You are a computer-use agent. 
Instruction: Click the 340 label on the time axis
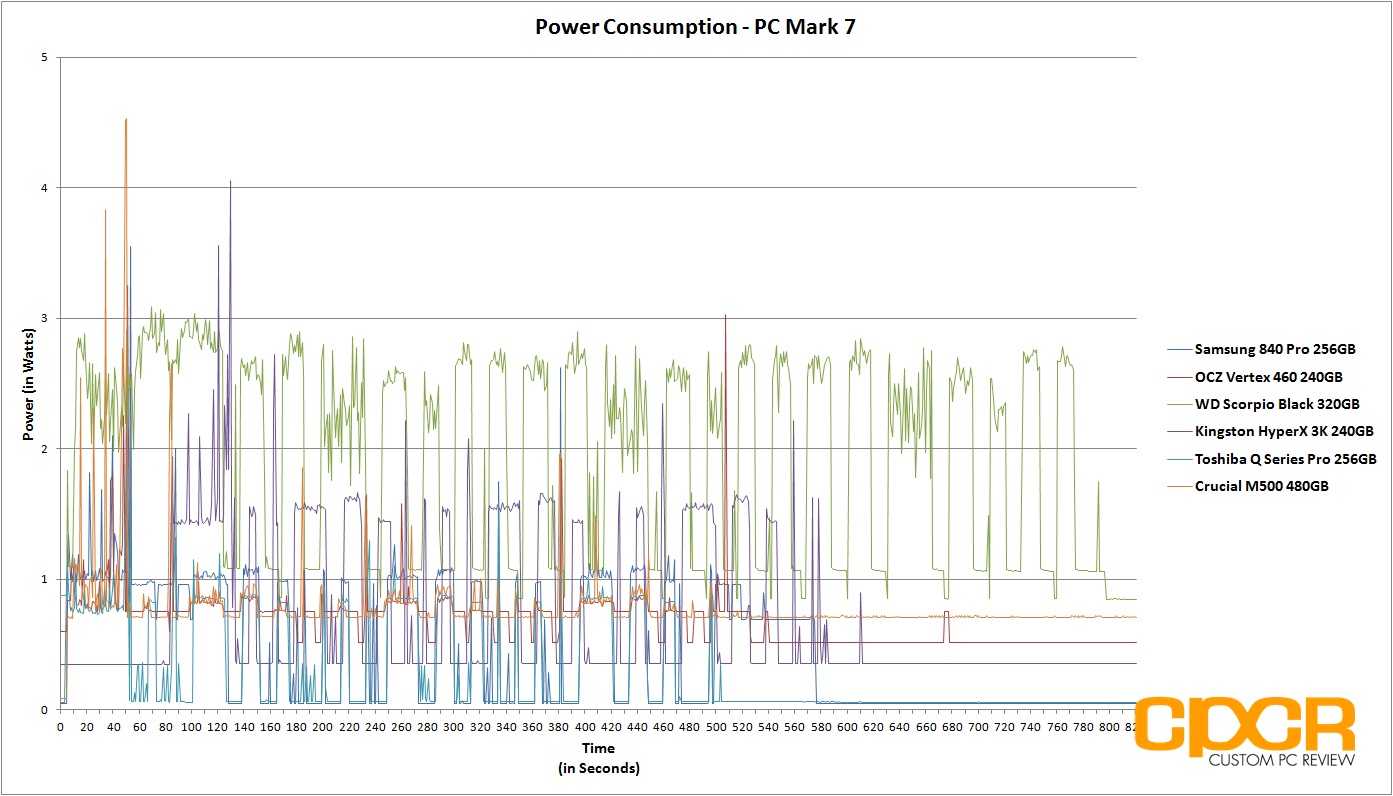tap(506, 727)
